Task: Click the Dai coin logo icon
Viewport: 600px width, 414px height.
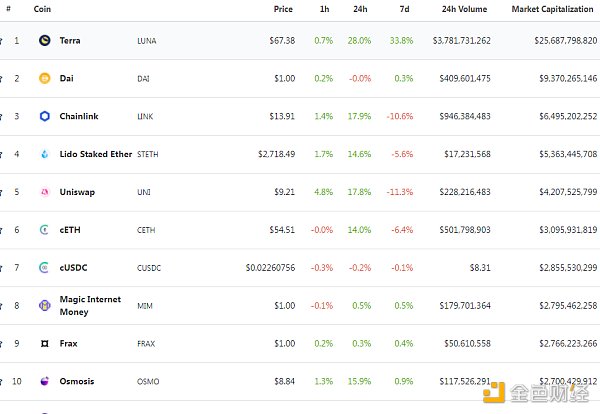Action: pos(45,78)
